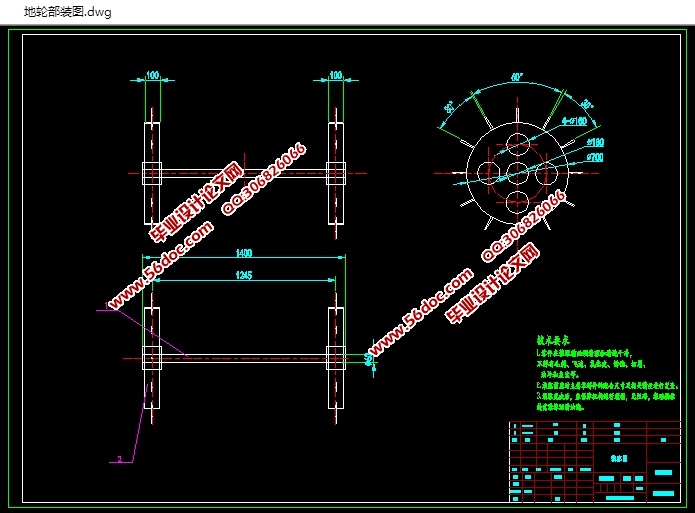Image resolution: width=695 pixels, height=513 pixels.
Task: Select the right 100 width dimension
Action: 335,75
